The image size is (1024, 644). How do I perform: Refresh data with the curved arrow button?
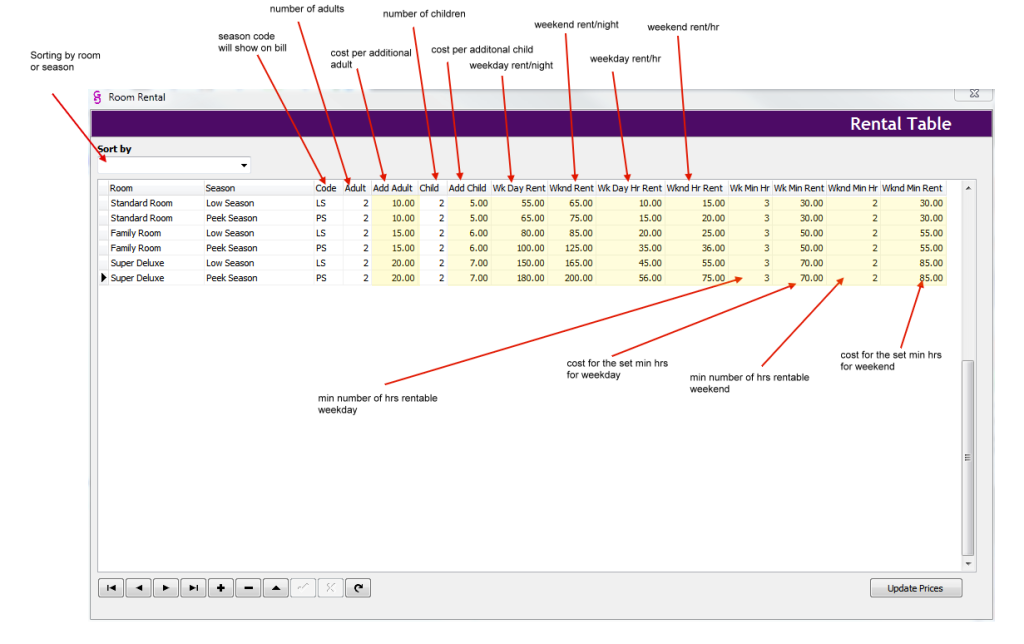click(x=357, y=588)
